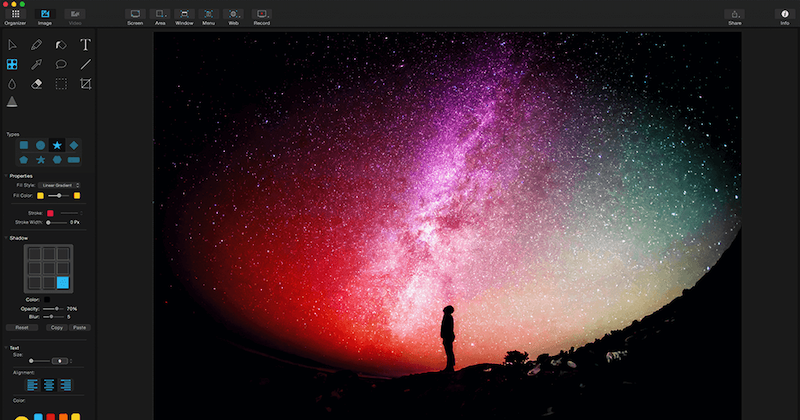The image size is (800, 420).
Task: Adjust the shadow Blur slider
Action: pos(53,317)
